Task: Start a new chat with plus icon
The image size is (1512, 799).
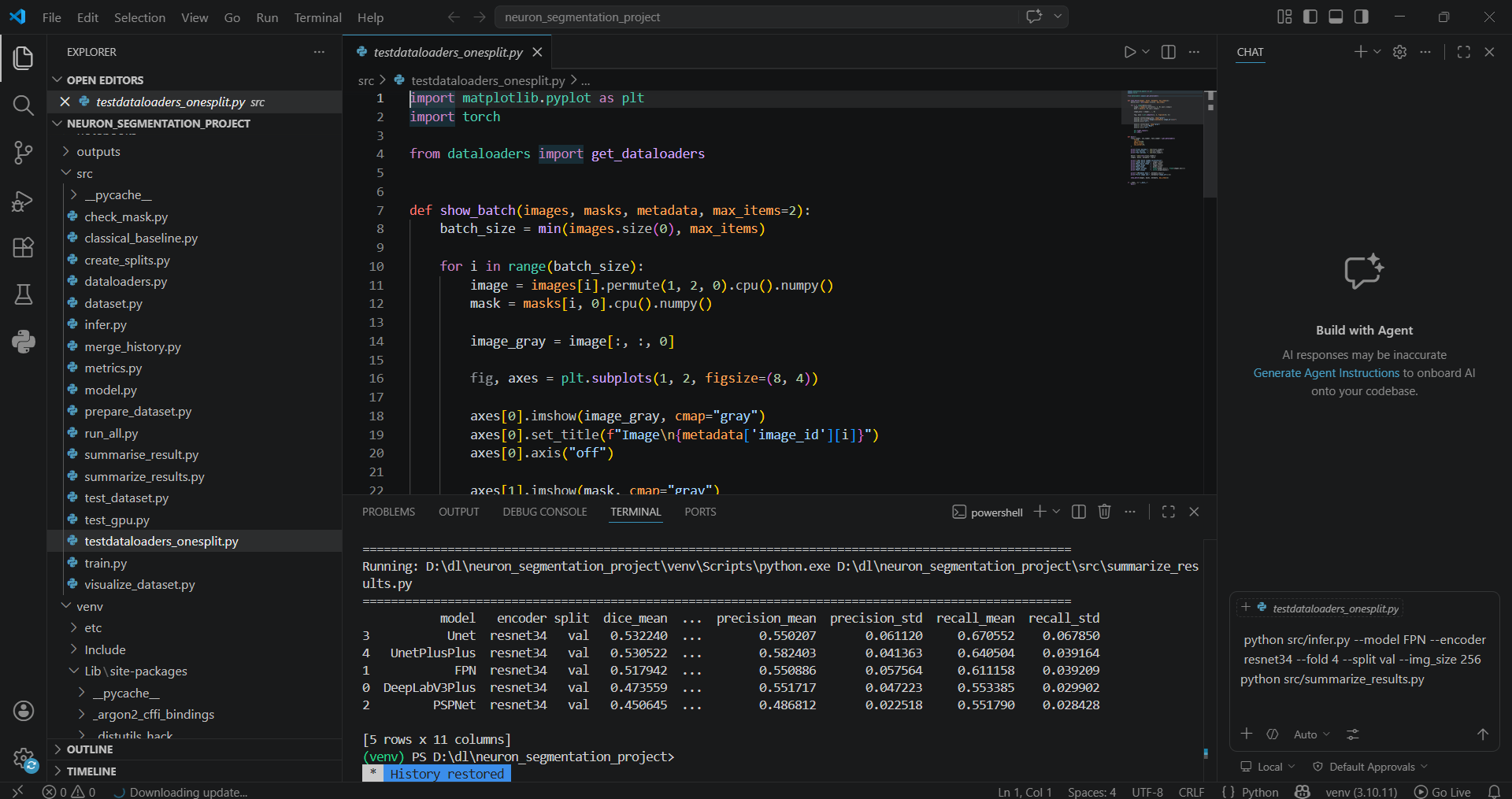Action: pos(1360,52)
